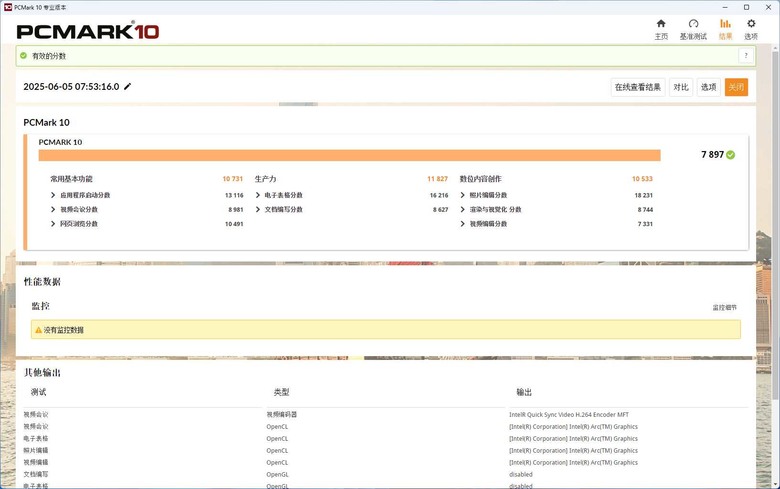Click the 数位内容创作 heading
Image resolution: width=780 pixels, height=489 pixels.
click(x=480, y=179)
